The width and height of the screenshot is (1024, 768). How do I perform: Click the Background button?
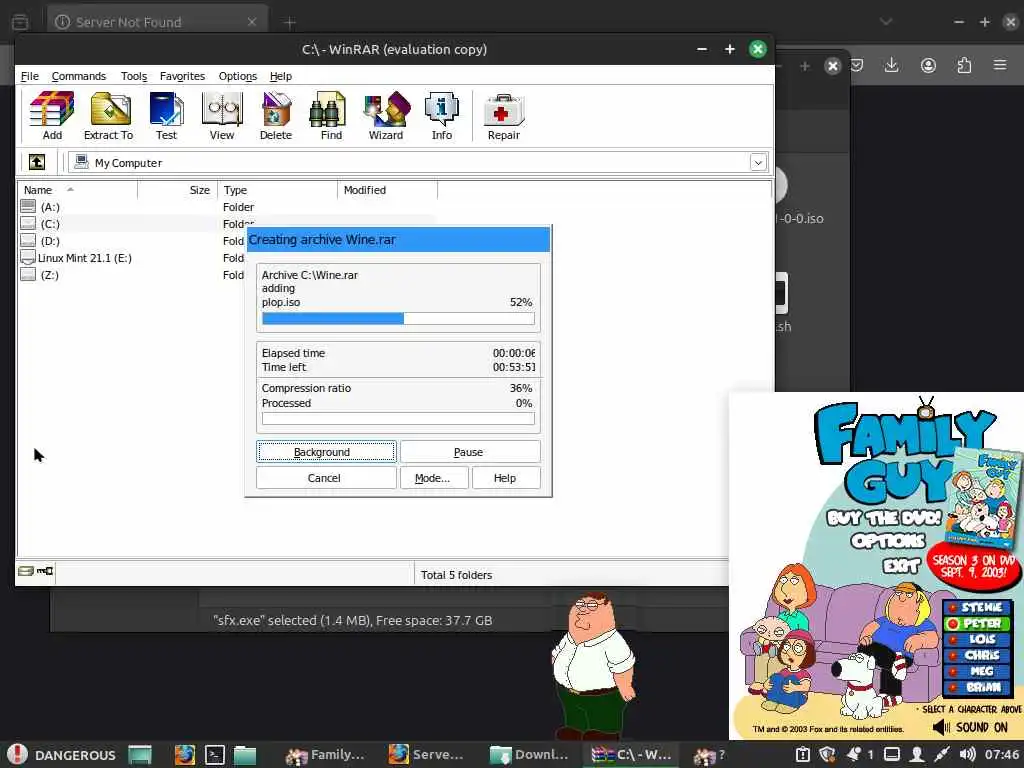pos(326,452)
